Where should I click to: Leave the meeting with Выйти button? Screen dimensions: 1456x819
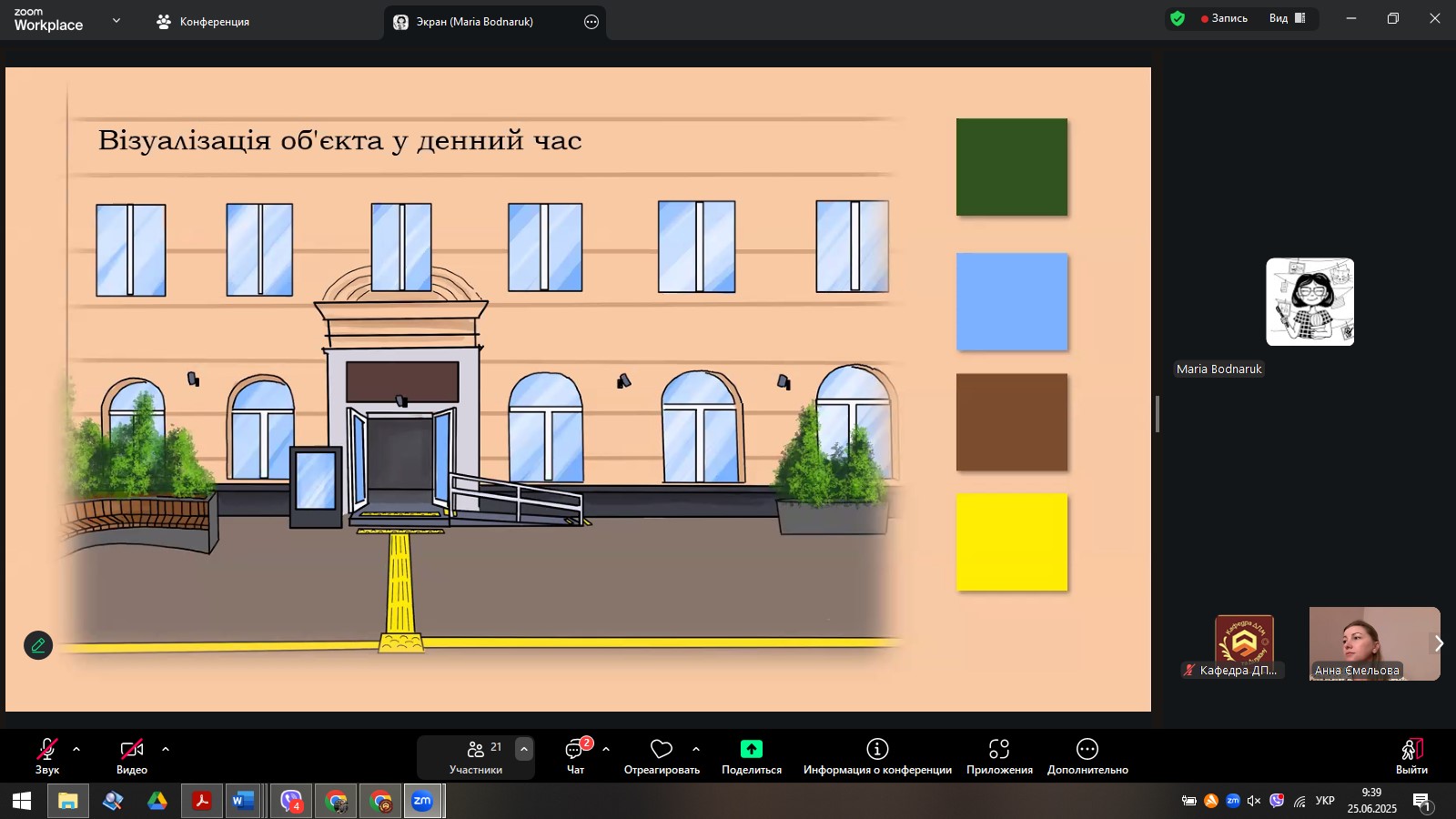pyautogui.click(x=1410, y=756)
